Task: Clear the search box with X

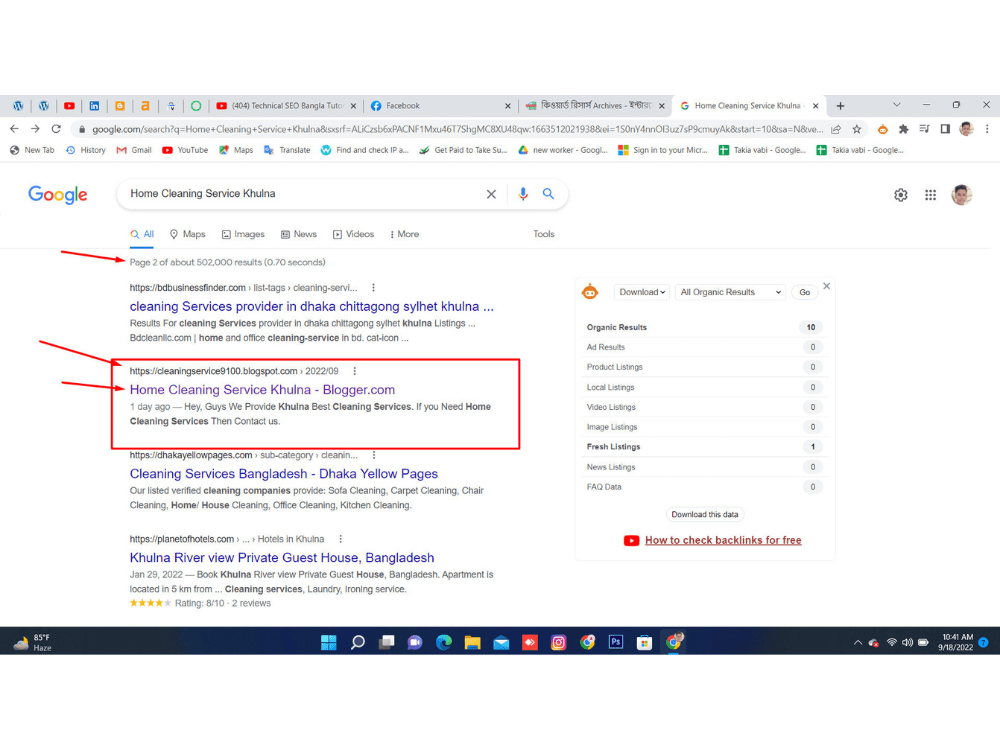Action: 491,194
